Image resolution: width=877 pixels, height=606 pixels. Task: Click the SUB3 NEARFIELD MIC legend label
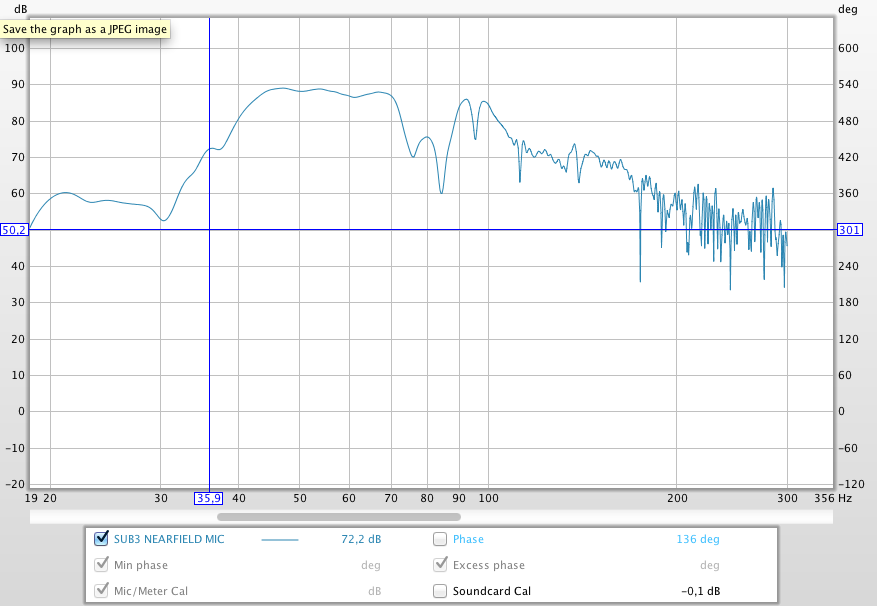(x=169, y=539)
